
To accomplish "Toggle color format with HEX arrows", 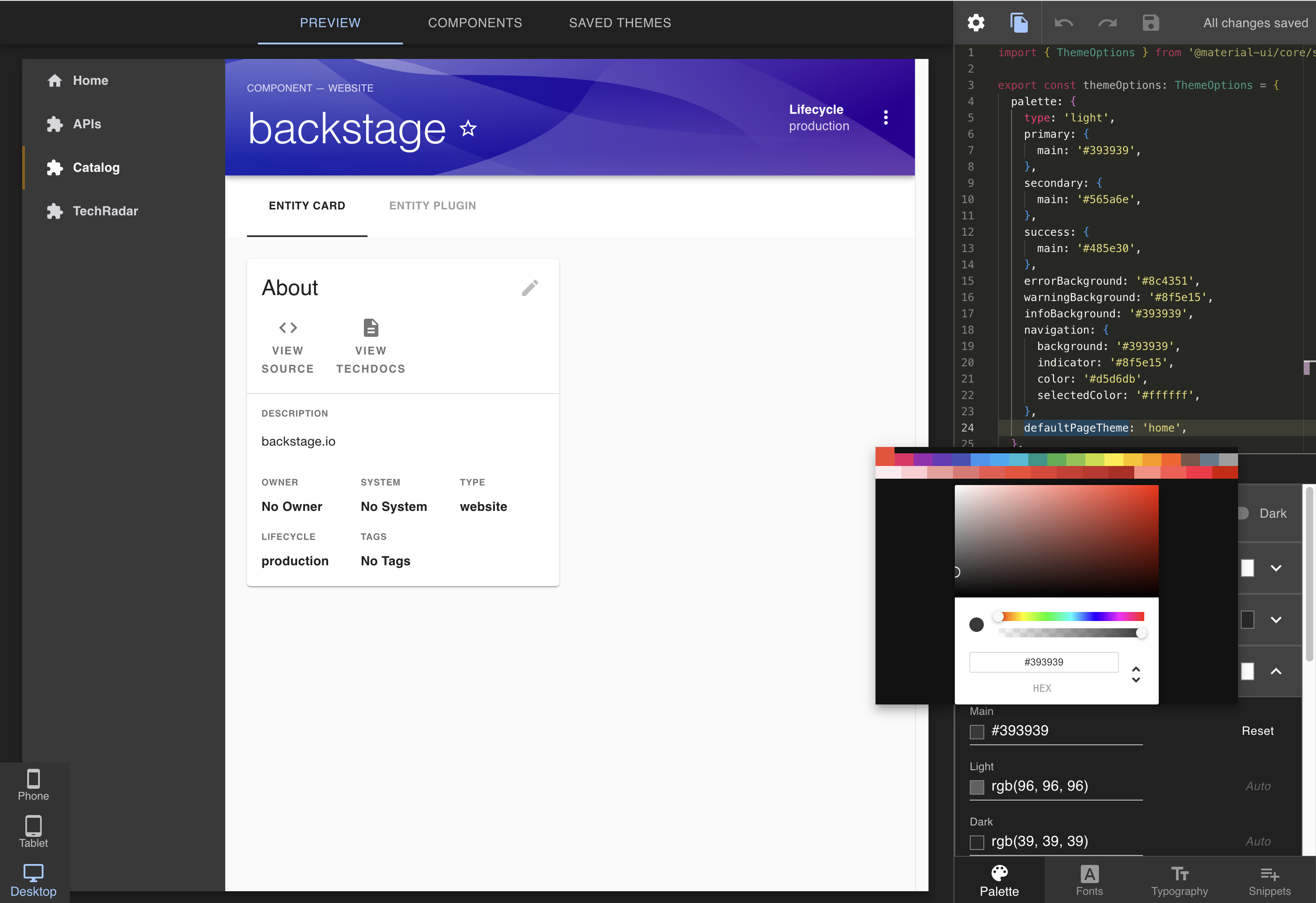I will pyautogui.click(x=1136, y=674).
